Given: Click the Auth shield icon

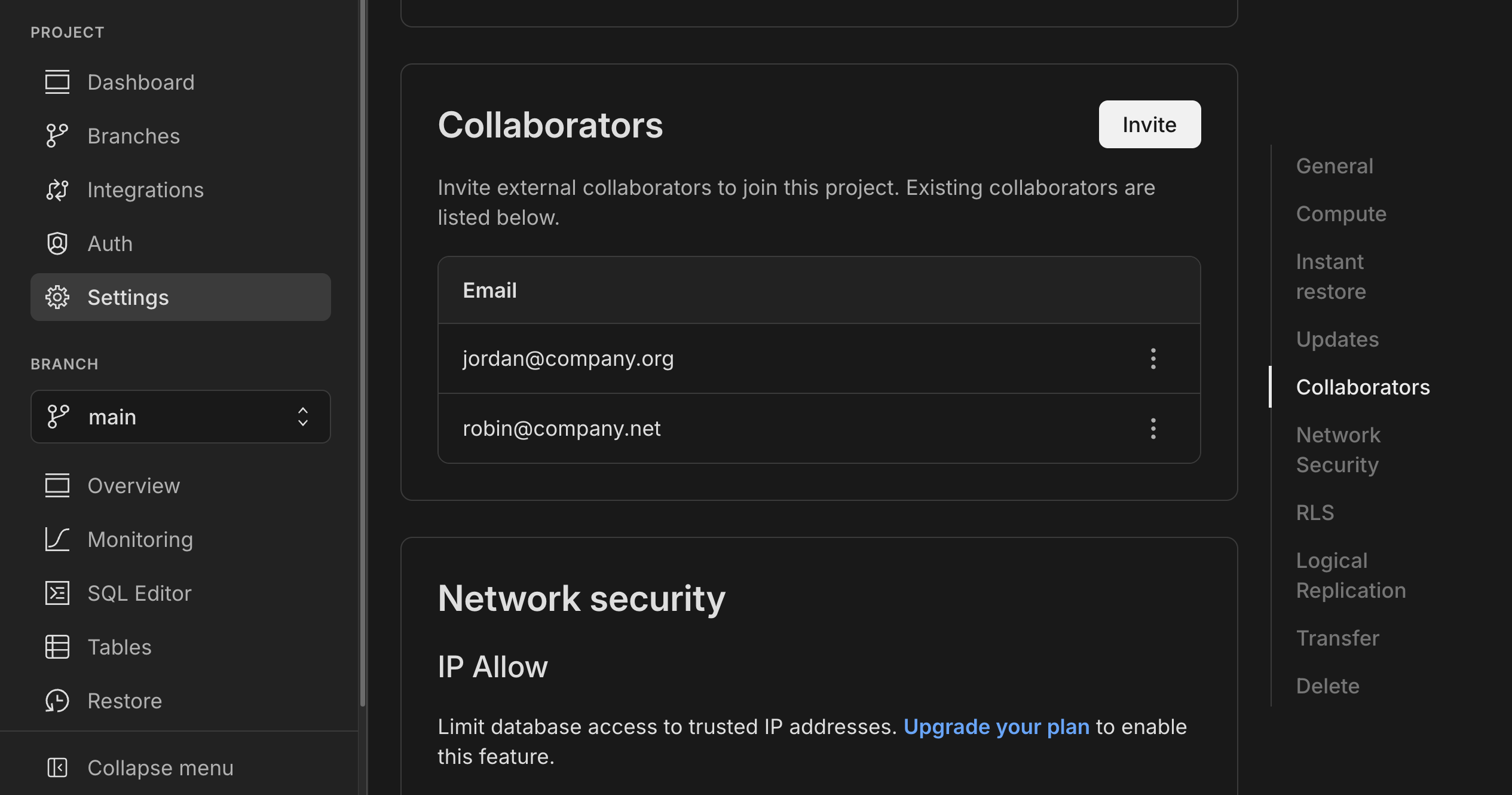Looking at the screenshot, I should pyautogui.click(x=57, y=243).
